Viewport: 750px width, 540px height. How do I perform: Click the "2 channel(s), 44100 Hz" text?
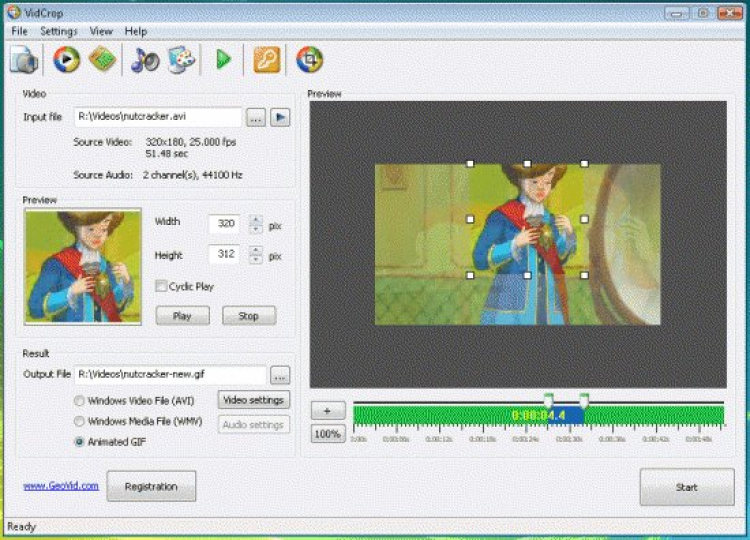pos(192,175)
